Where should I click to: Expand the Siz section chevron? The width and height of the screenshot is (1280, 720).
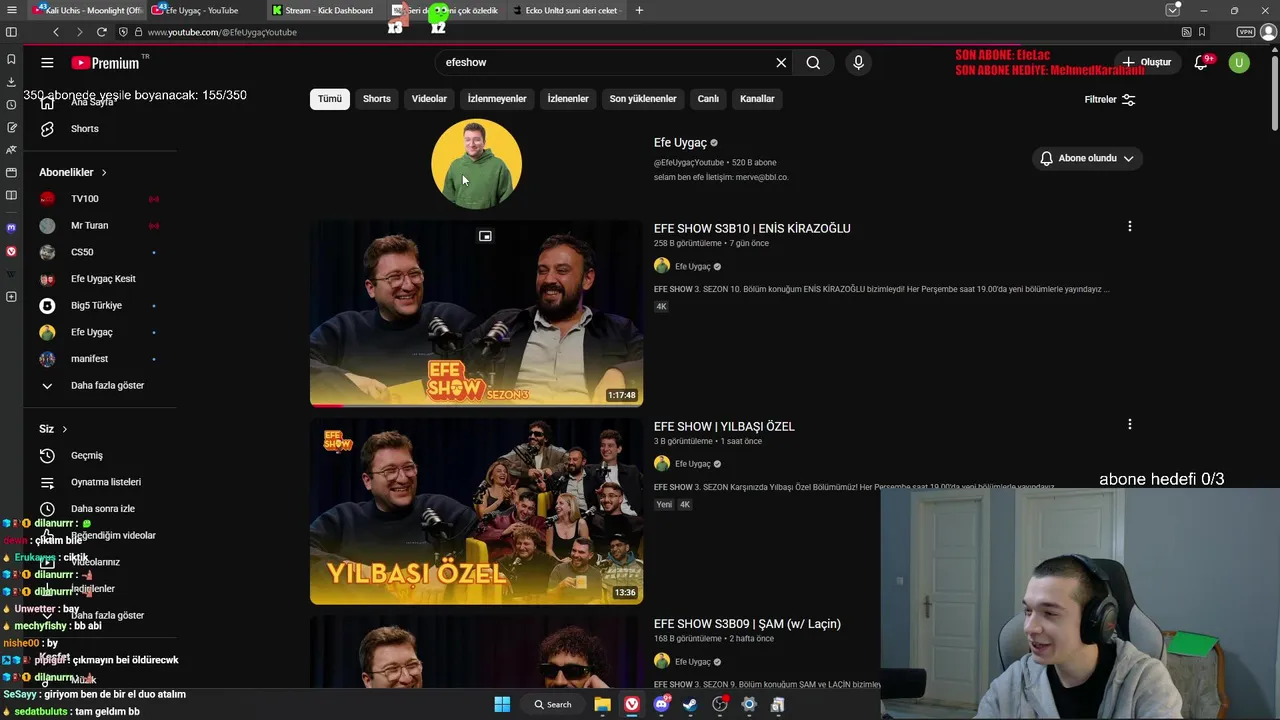pyautogui.click(x=65, y=429)
